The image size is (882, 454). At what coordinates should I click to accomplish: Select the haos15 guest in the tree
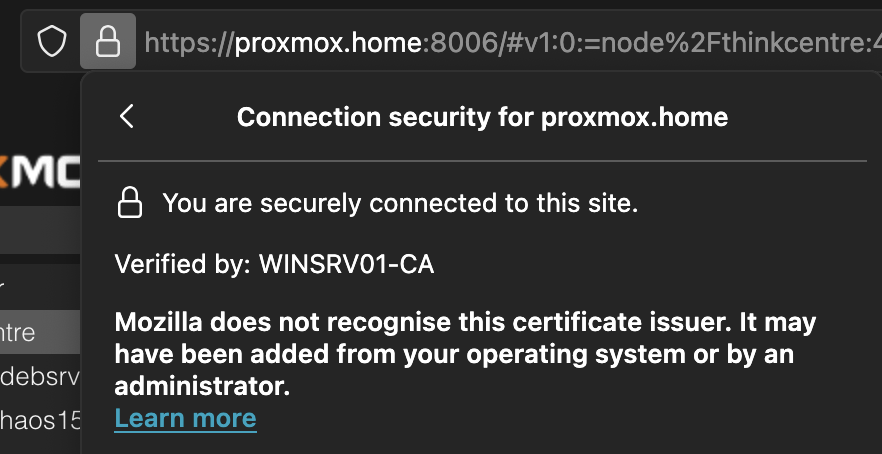pos(40,420)
